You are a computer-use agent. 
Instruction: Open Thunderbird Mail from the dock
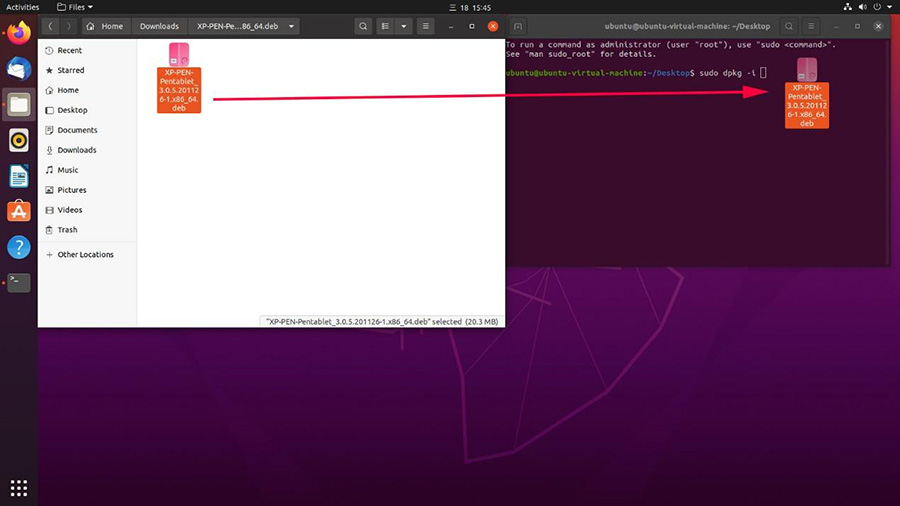coord(18,67)
